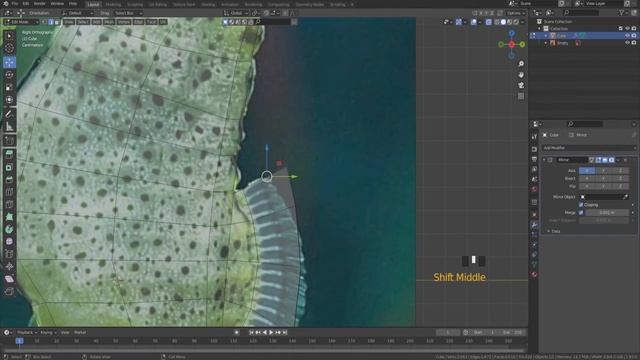Open the Render menu
The height and width of the screenshot is (360, 640).
(40, 4)
